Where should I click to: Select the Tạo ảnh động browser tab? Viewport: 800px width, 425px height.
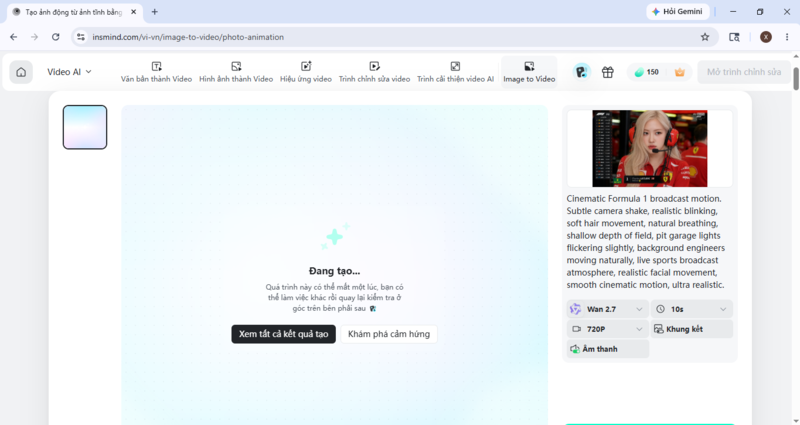click(x=74, y=12)
